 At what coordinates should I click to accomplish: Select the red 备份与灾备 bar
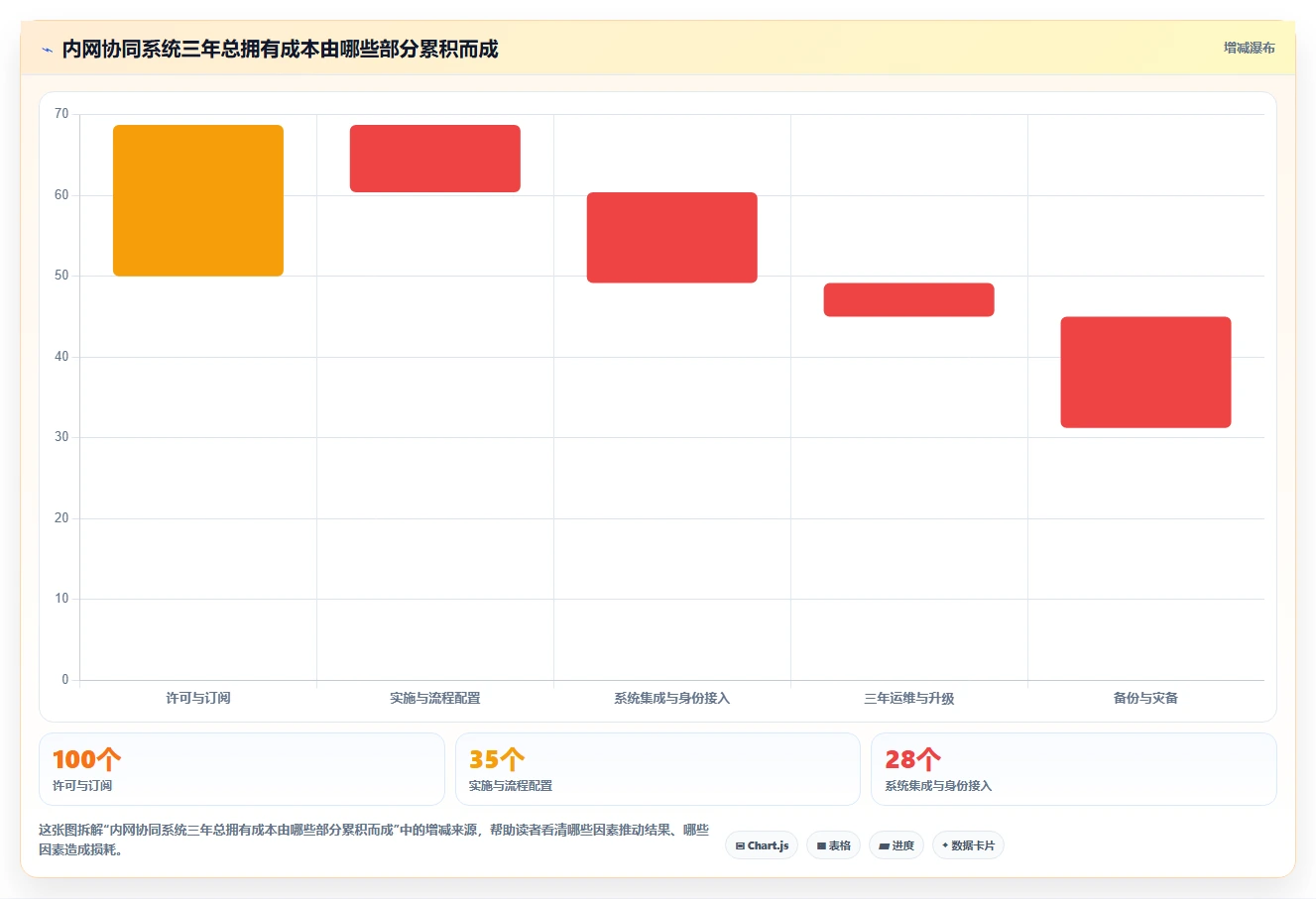1146,373
